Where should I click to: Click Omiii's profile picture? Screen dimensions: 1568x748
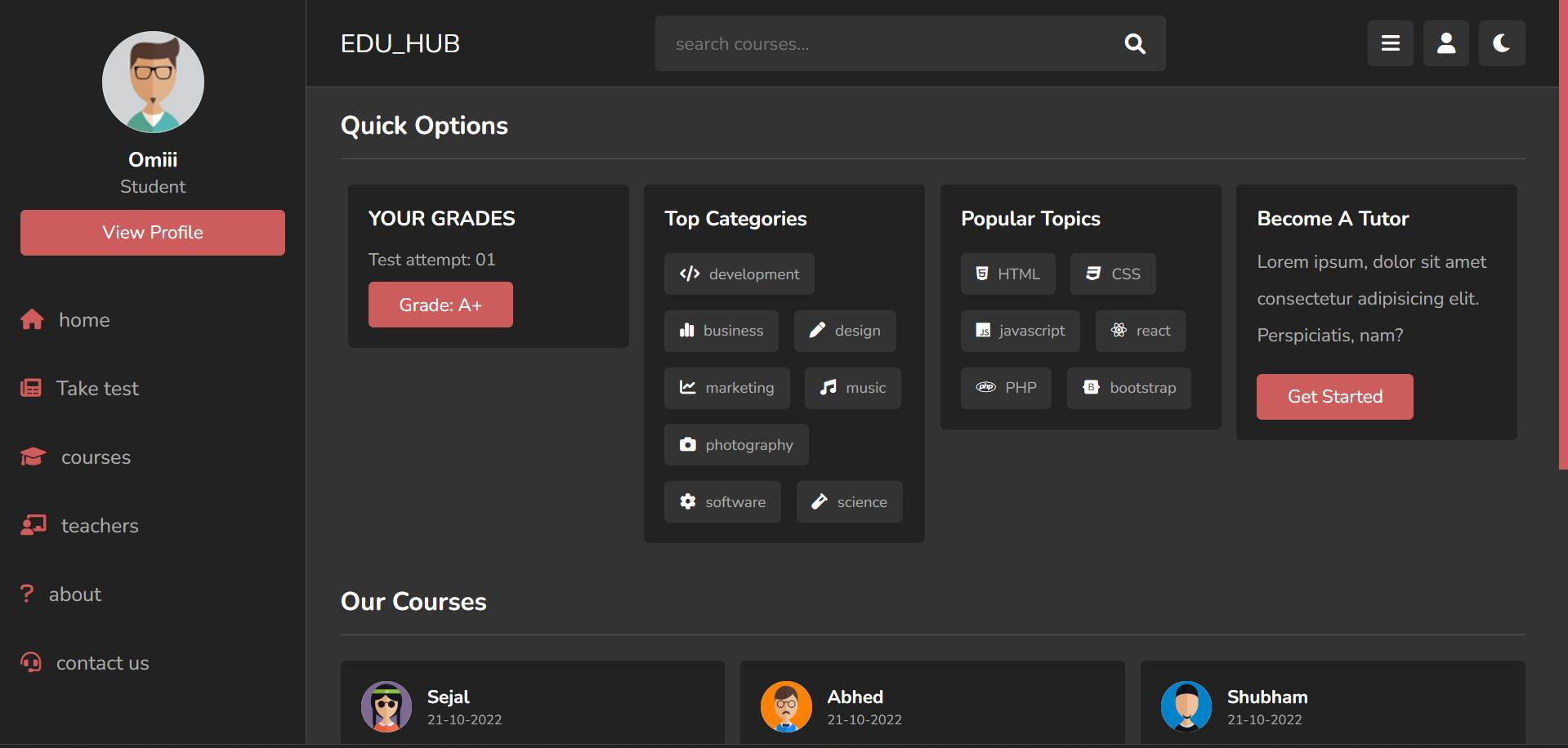[152, 82]
